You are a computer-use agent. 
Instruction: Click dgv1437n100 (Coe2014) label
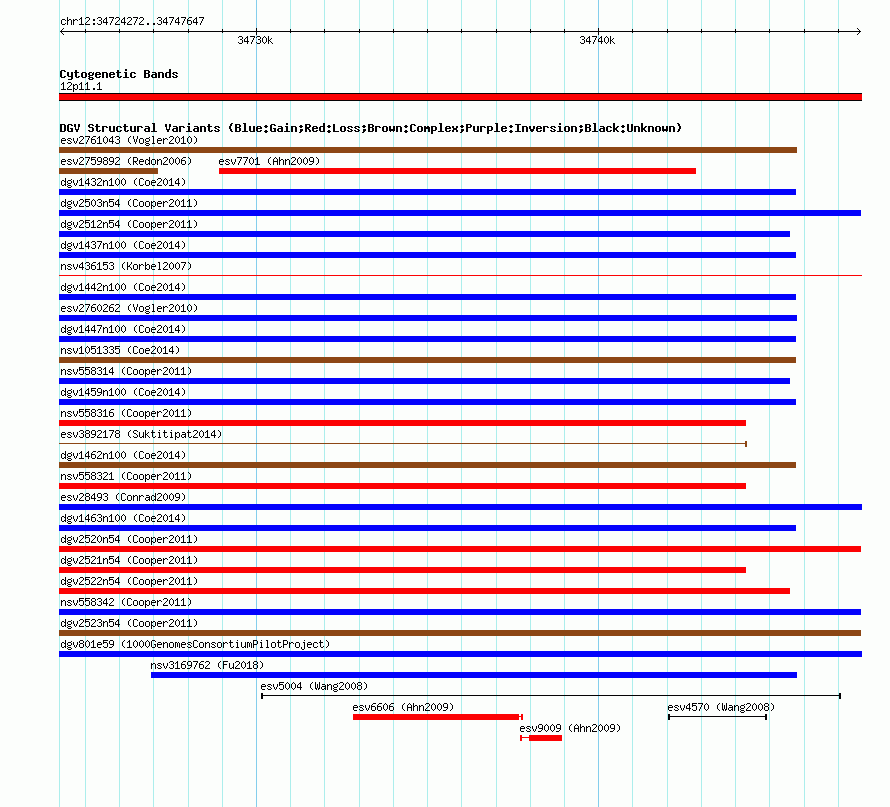(x=123, y=245)
